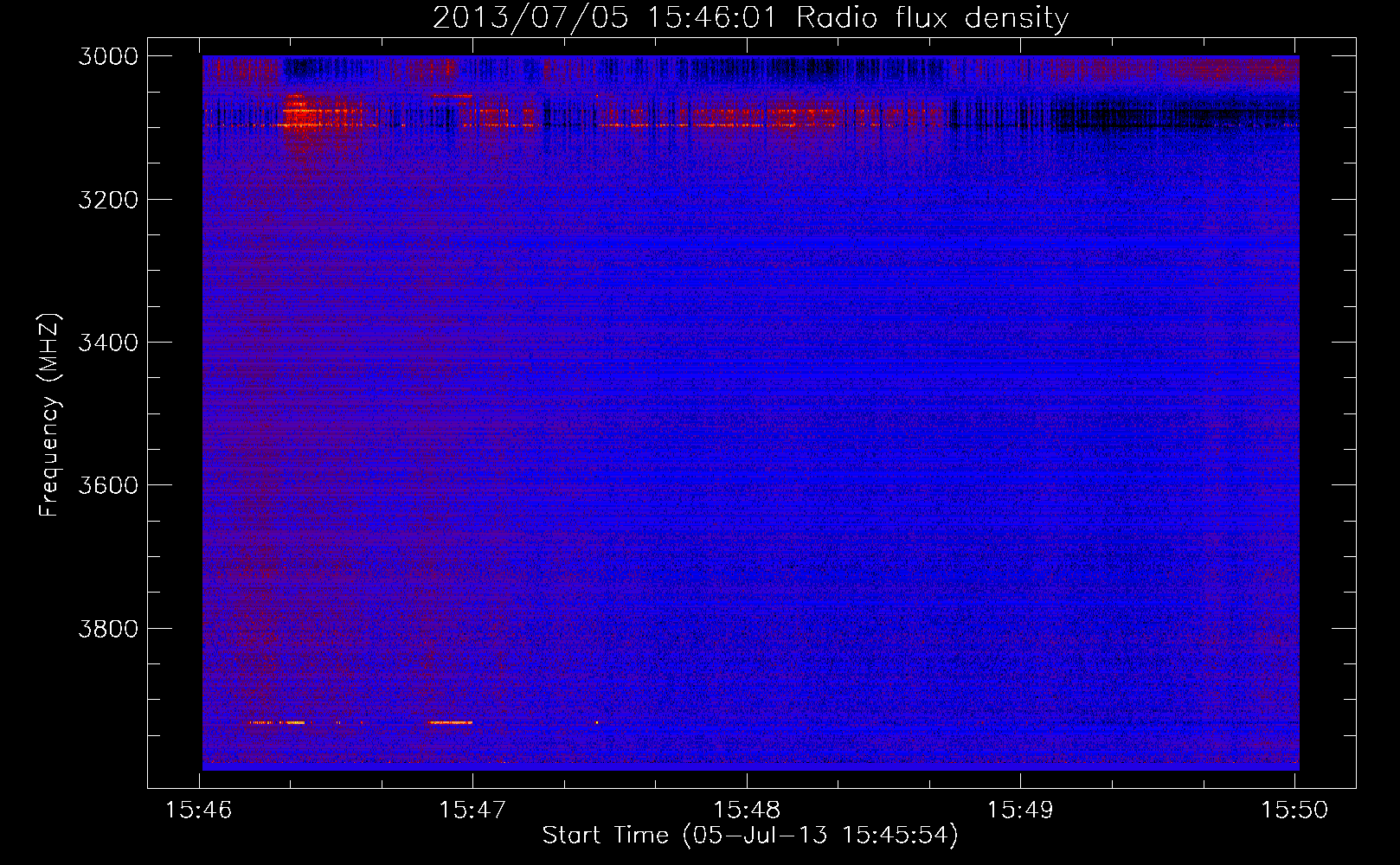Click the 'Start Time (05-Jul-13 15:45:54)' x-axis label
The image size is (1400, 865).
click(750, 836)
